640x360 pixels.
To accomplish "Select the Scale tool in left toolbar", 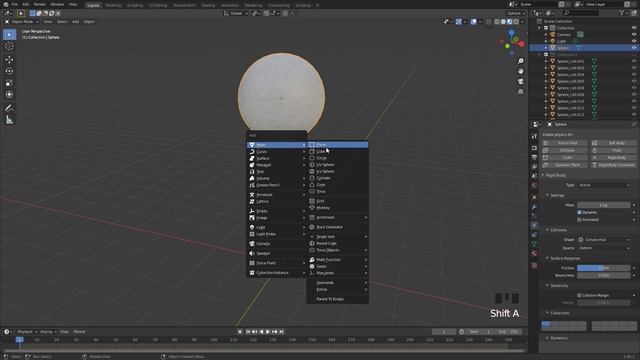I will (x=9, y=83).
